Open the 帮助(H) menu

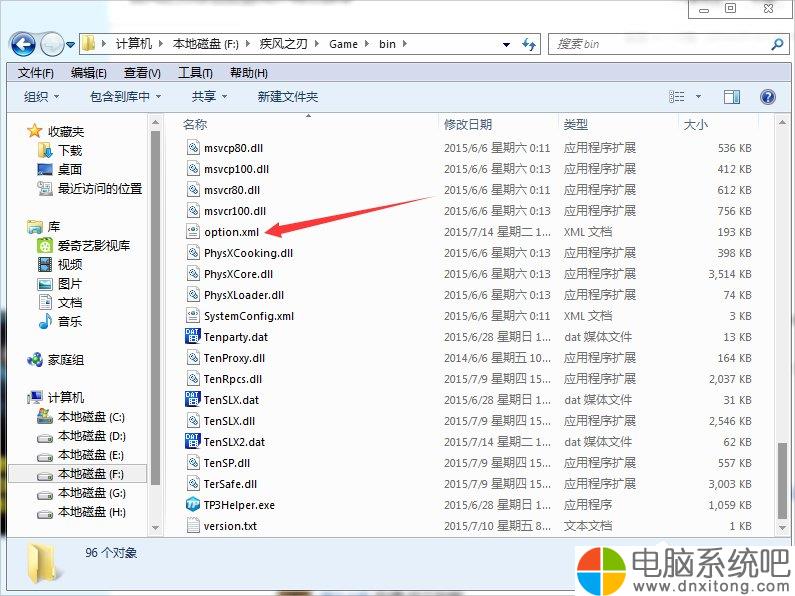[x=248, y=73]
